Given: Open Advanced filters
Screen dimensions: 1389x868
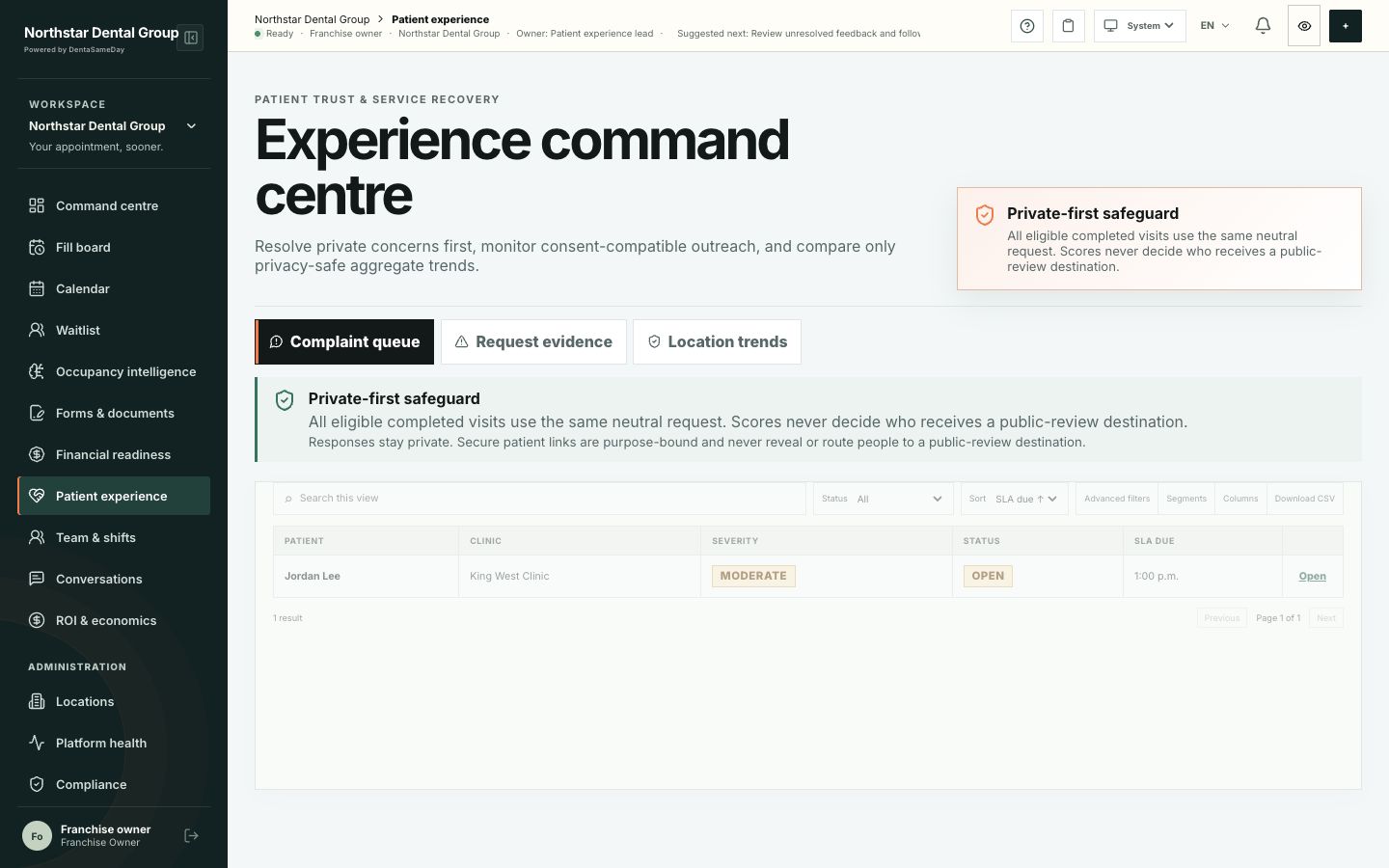Looking at the screenshot, I should (1117, 499).
